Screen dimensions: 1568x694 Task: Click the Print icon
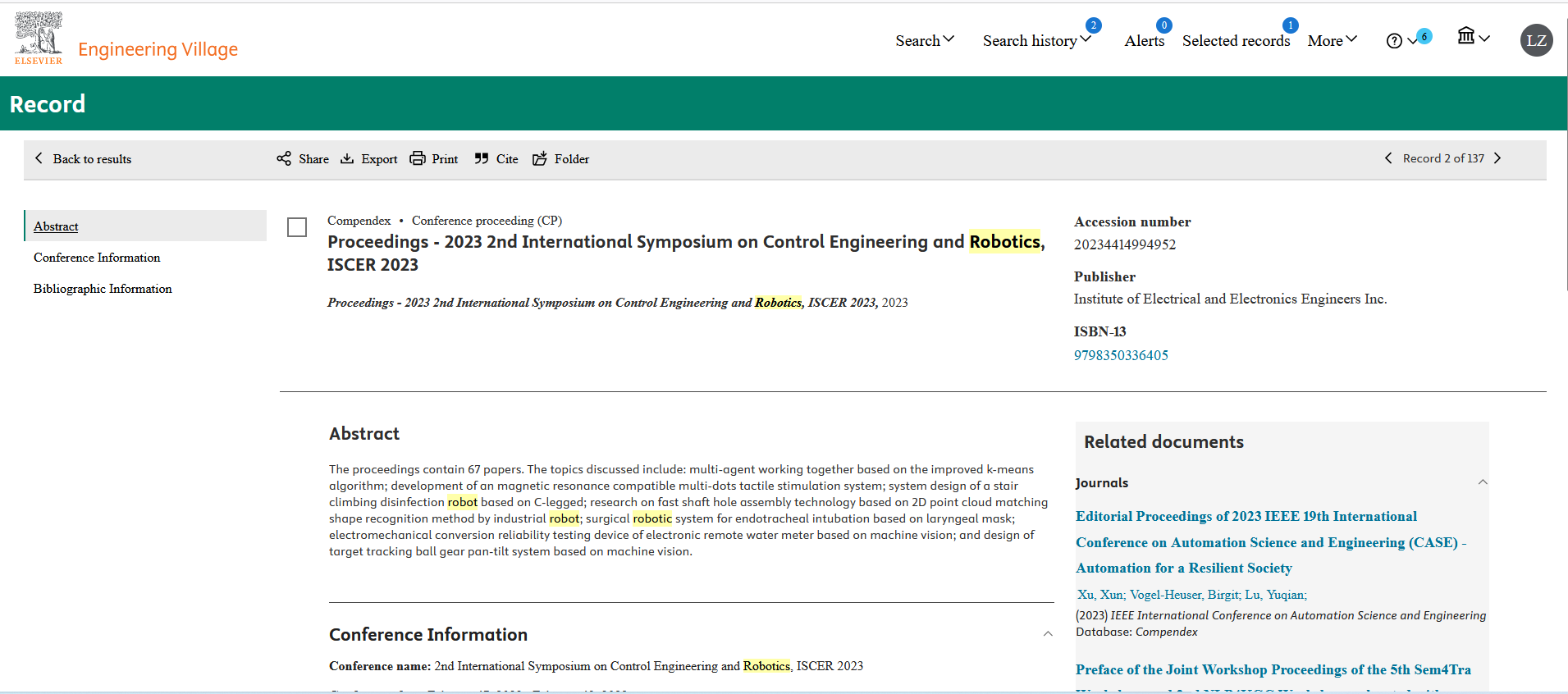click(418, 158)
